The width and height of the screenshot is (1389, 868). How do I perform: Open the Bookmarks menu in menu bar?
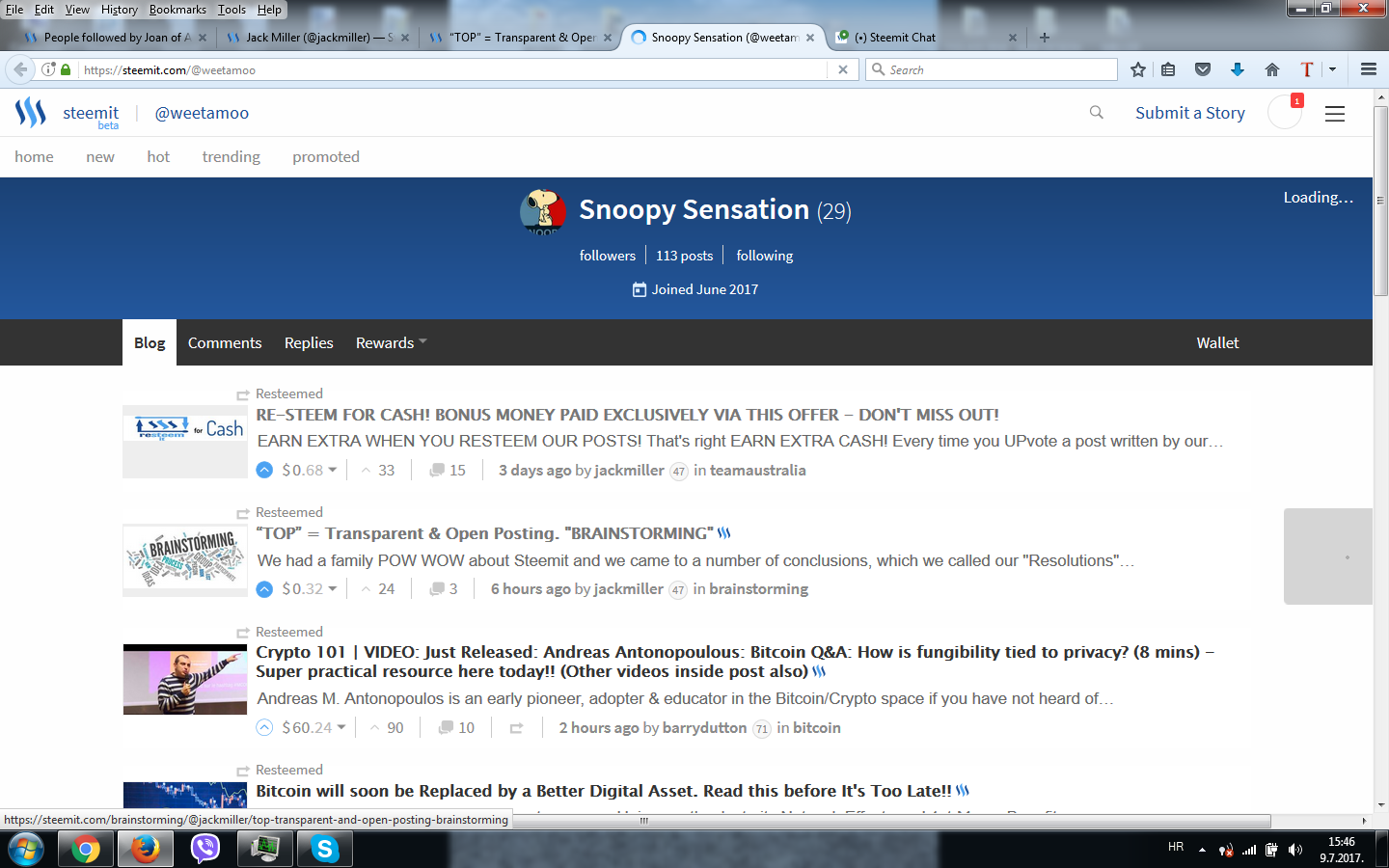pos(177,10)
